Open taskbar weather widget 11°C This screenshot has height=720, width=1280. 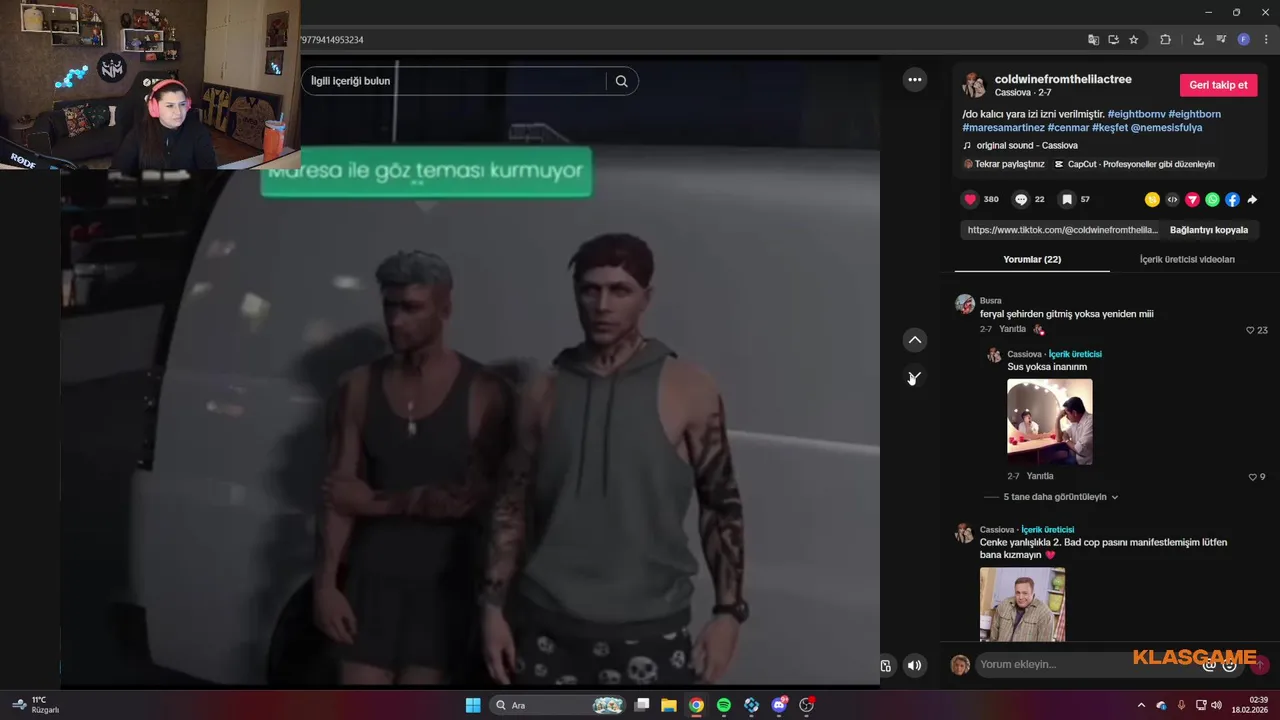[36, 705]
